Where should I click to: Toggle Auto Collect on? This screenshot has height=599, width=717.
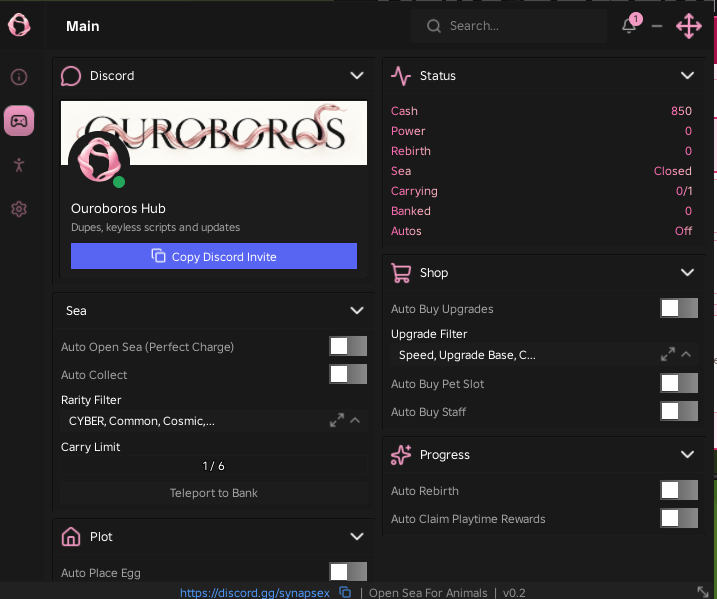348,374
